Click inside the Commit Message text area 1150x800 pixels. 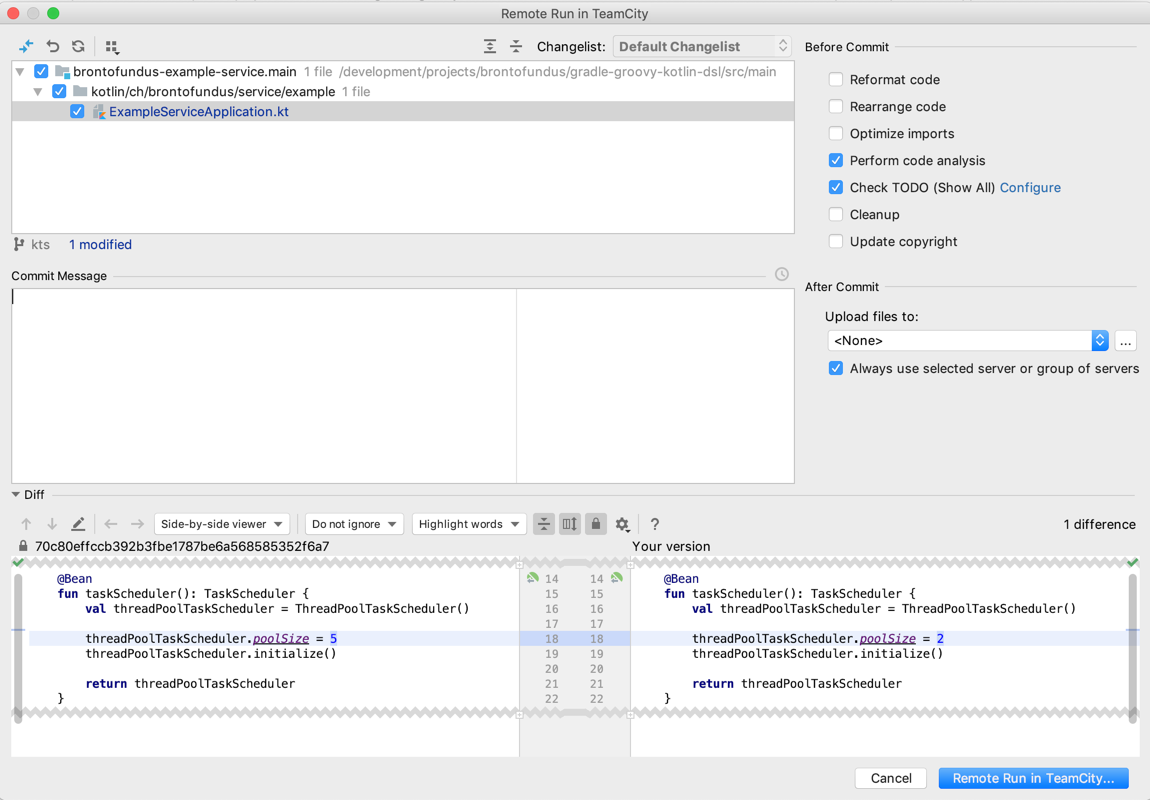pyautogui.click(x=403, y=386)
